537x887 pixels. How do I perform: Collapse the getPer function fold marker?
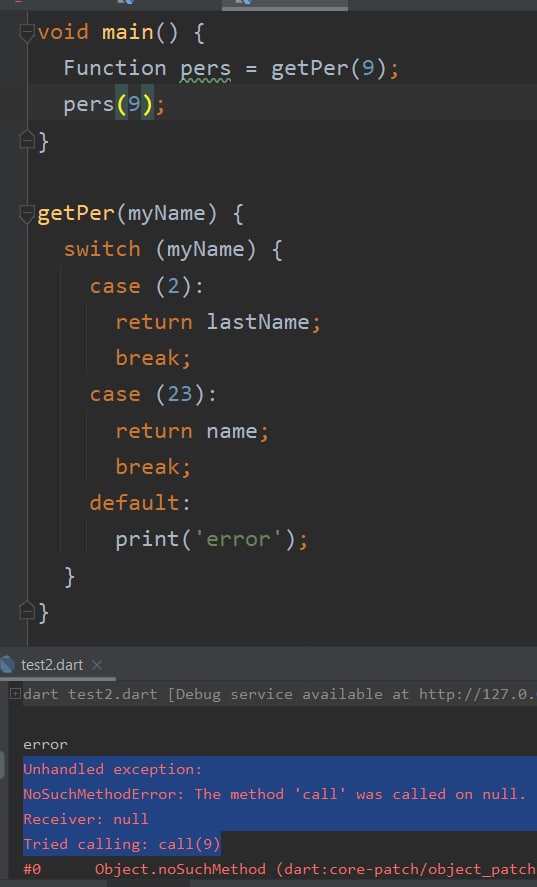[27, 214]
